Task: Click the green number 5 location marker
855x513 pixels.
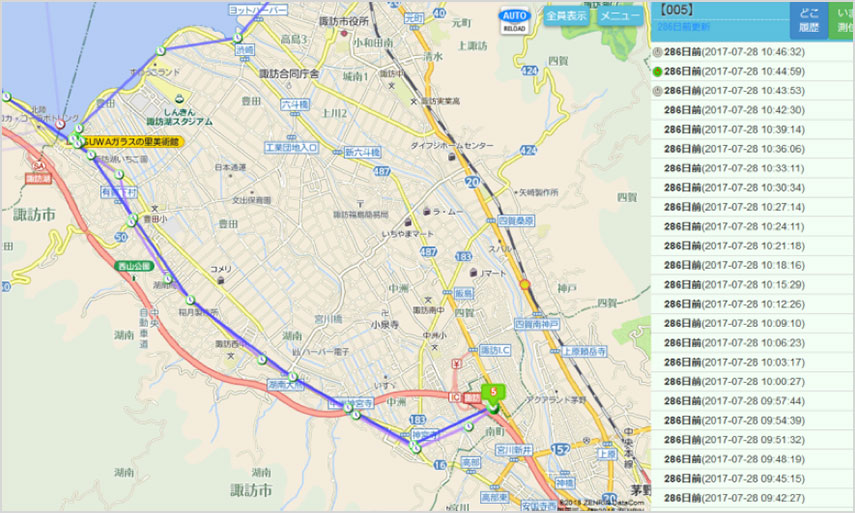Action: tap(493, 393)
